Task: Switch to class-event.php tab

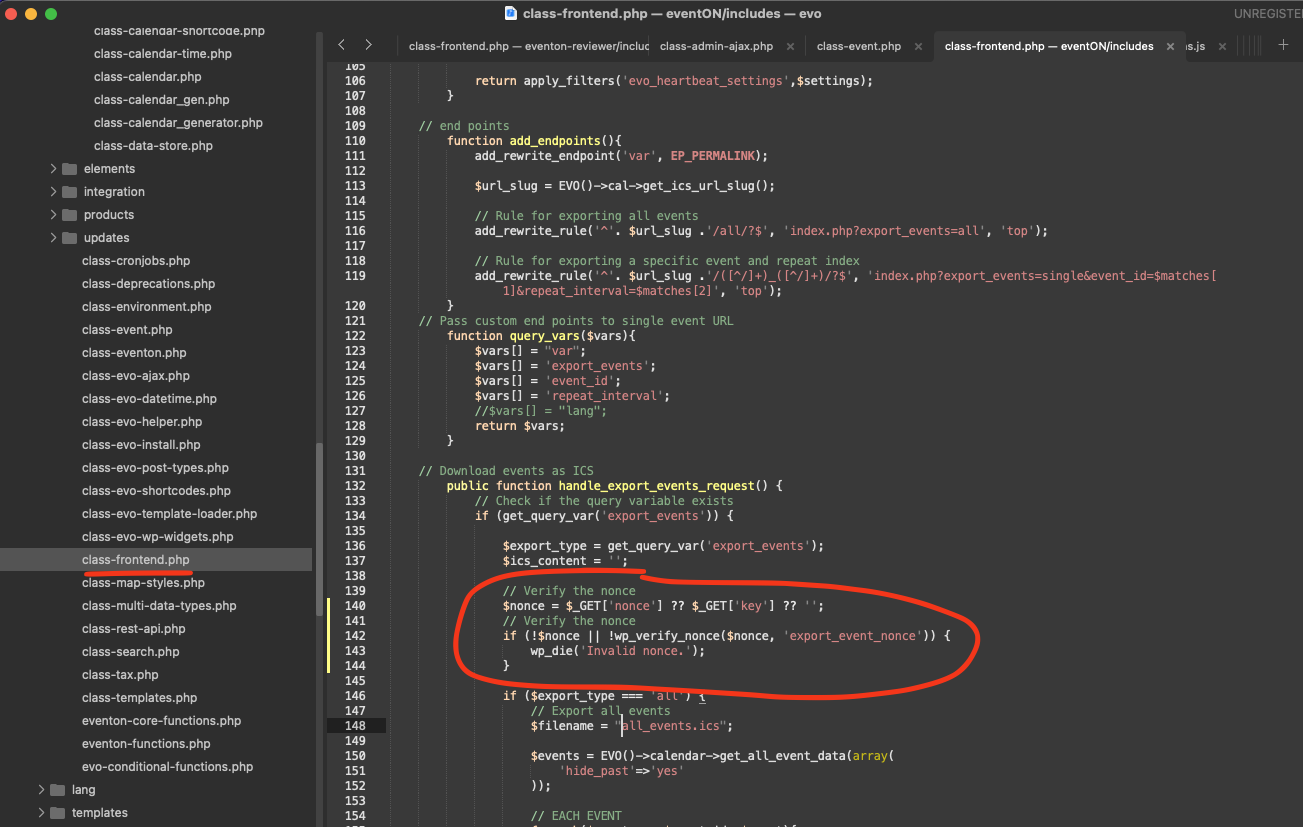Action: [x=859, y=46]
